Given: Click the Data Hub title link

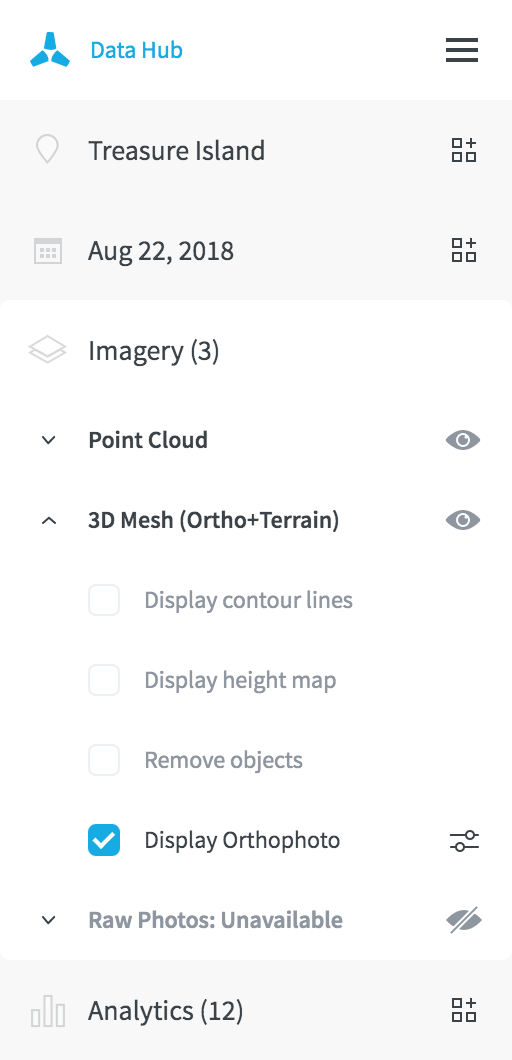Looking at the screenshot, I should coord(137,50).
